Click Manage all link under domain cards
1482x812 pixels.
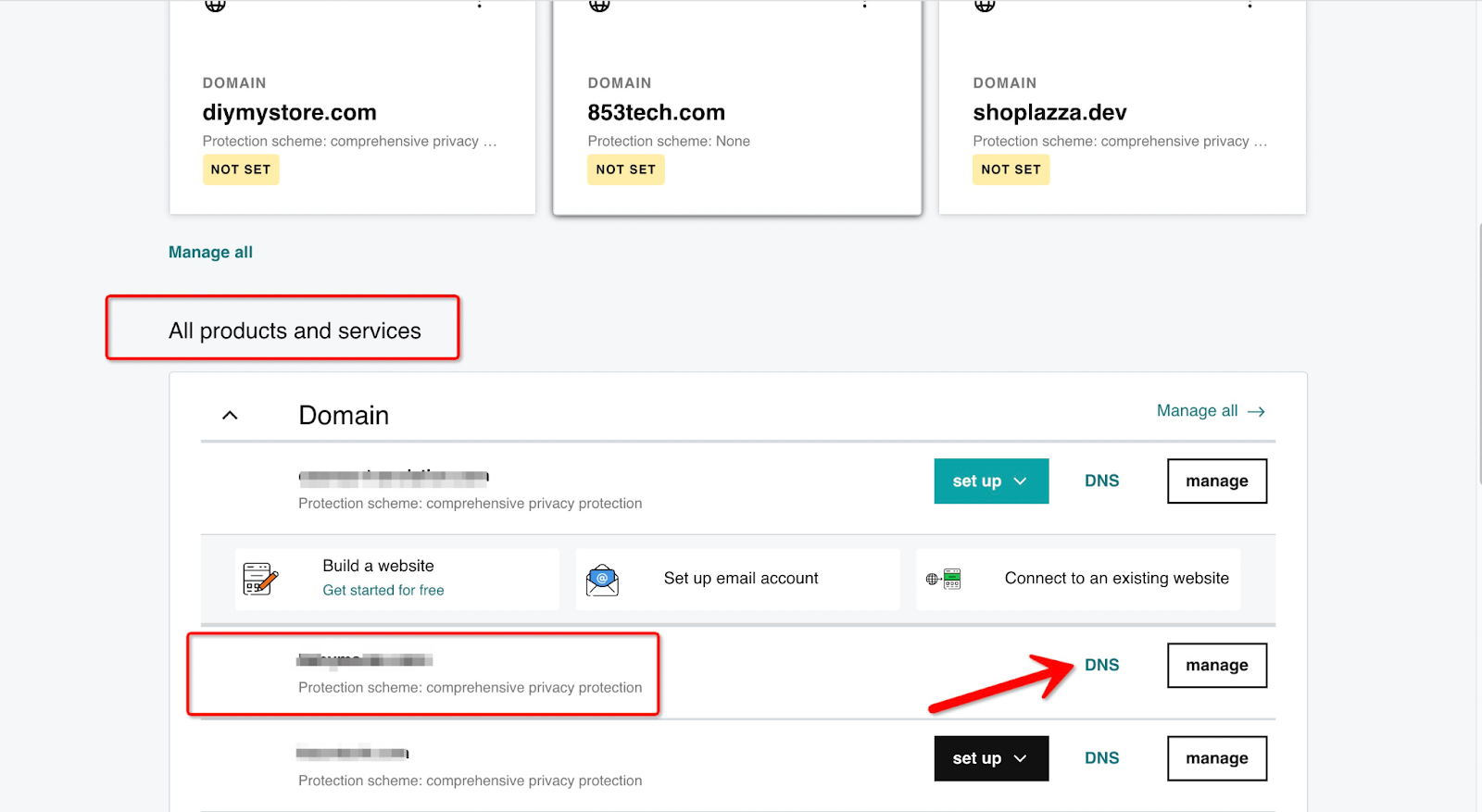point(210,252)
